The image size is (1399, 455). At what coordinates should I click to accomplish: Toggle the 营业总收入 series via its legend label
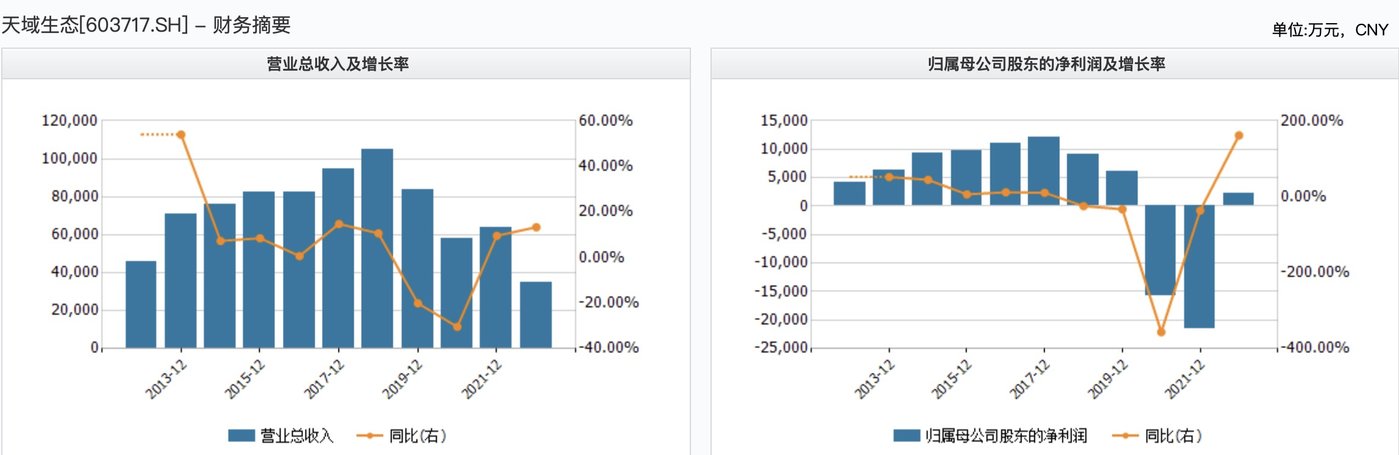pyautogui.click(x=296, y=436)
